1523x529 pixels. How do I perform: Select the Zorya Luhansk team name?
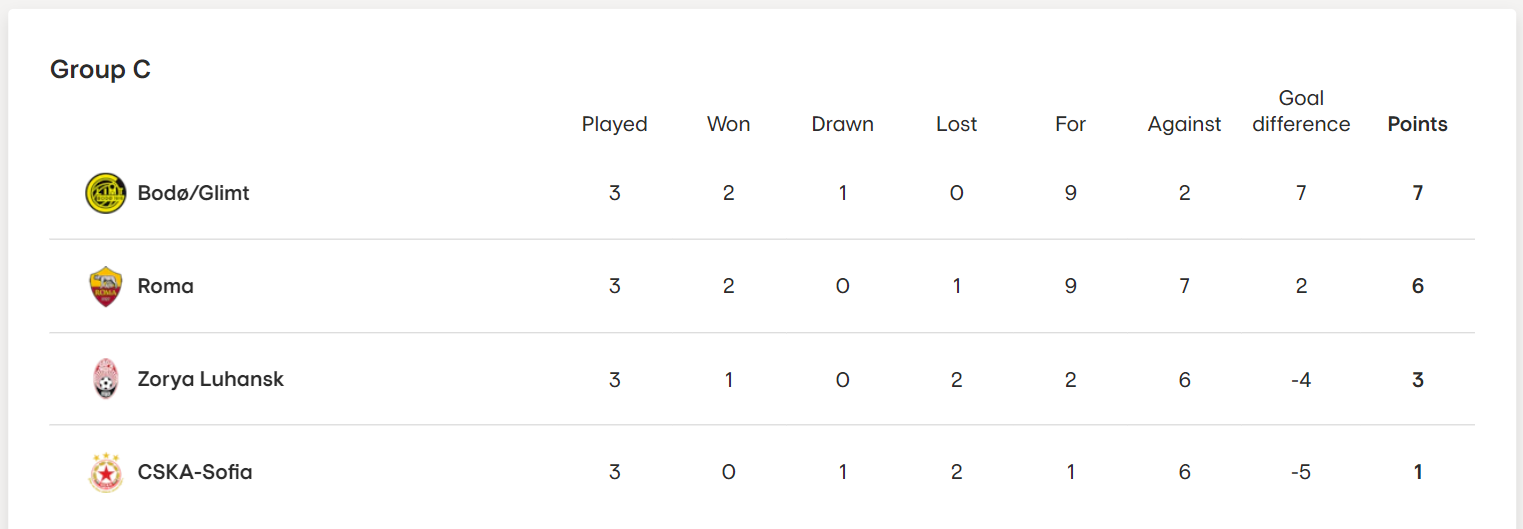coord(211,379)
